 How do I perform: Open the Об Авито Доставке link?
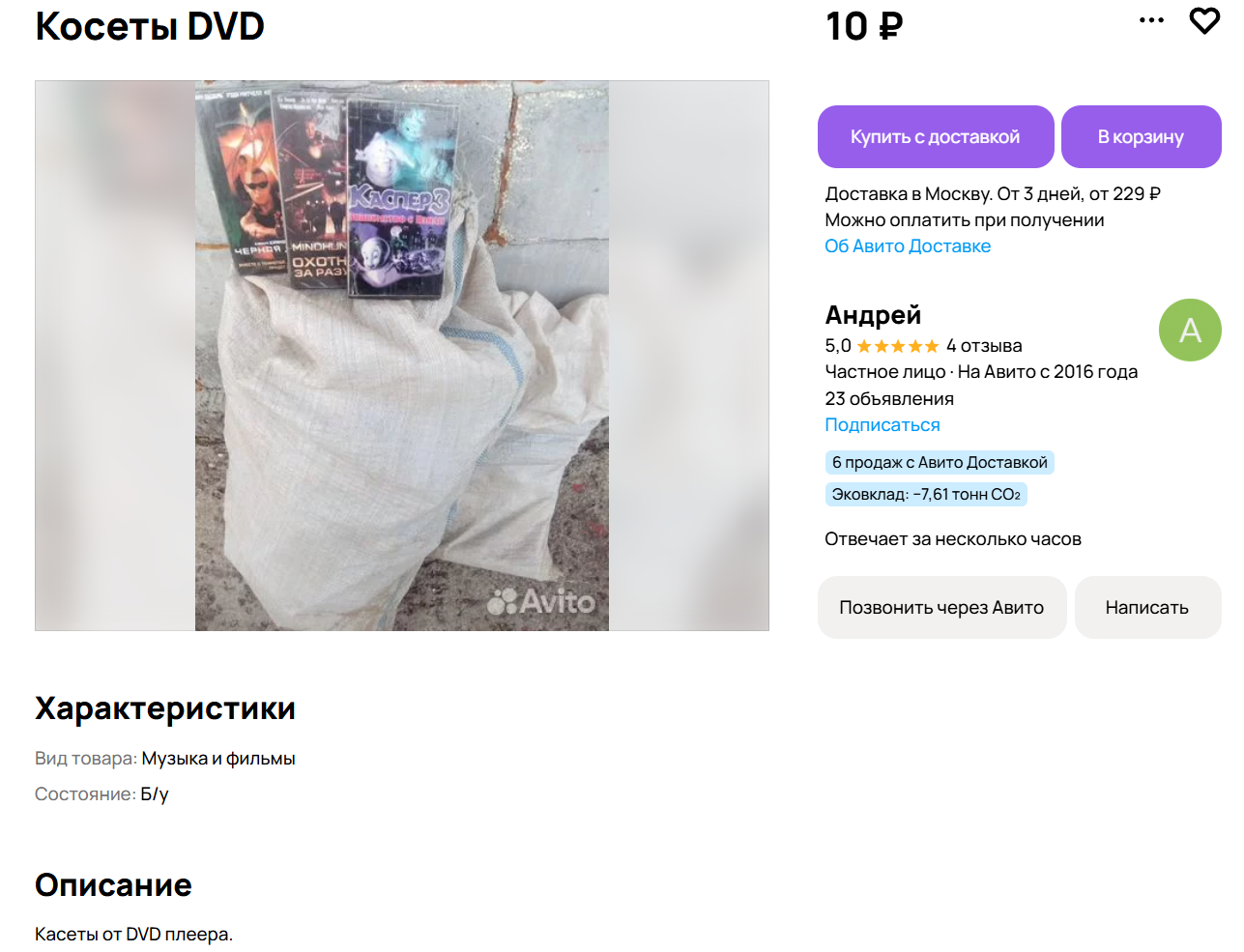[908, 245]
